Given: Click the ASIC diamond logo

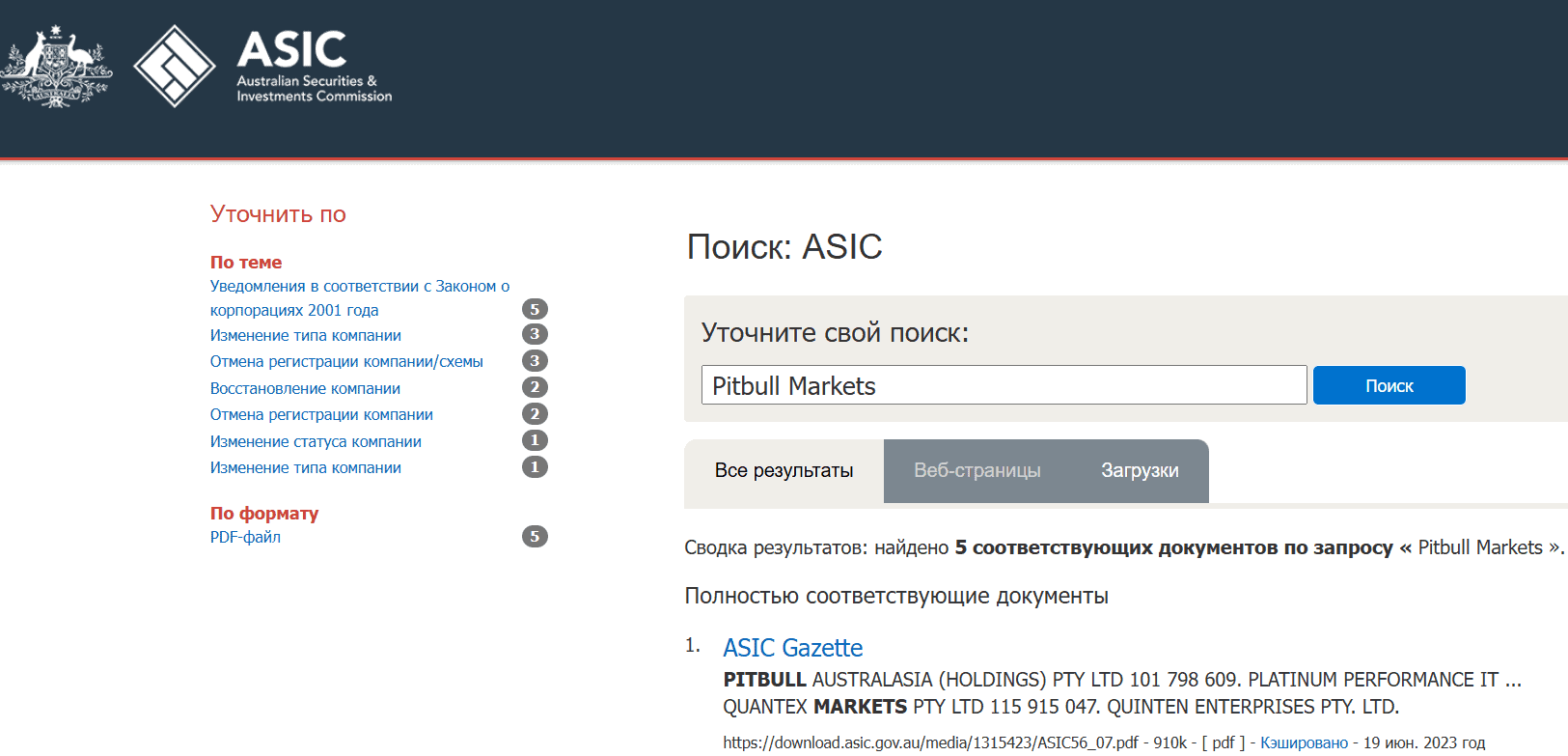Looking at the screenshot, I should pos(174,66).
